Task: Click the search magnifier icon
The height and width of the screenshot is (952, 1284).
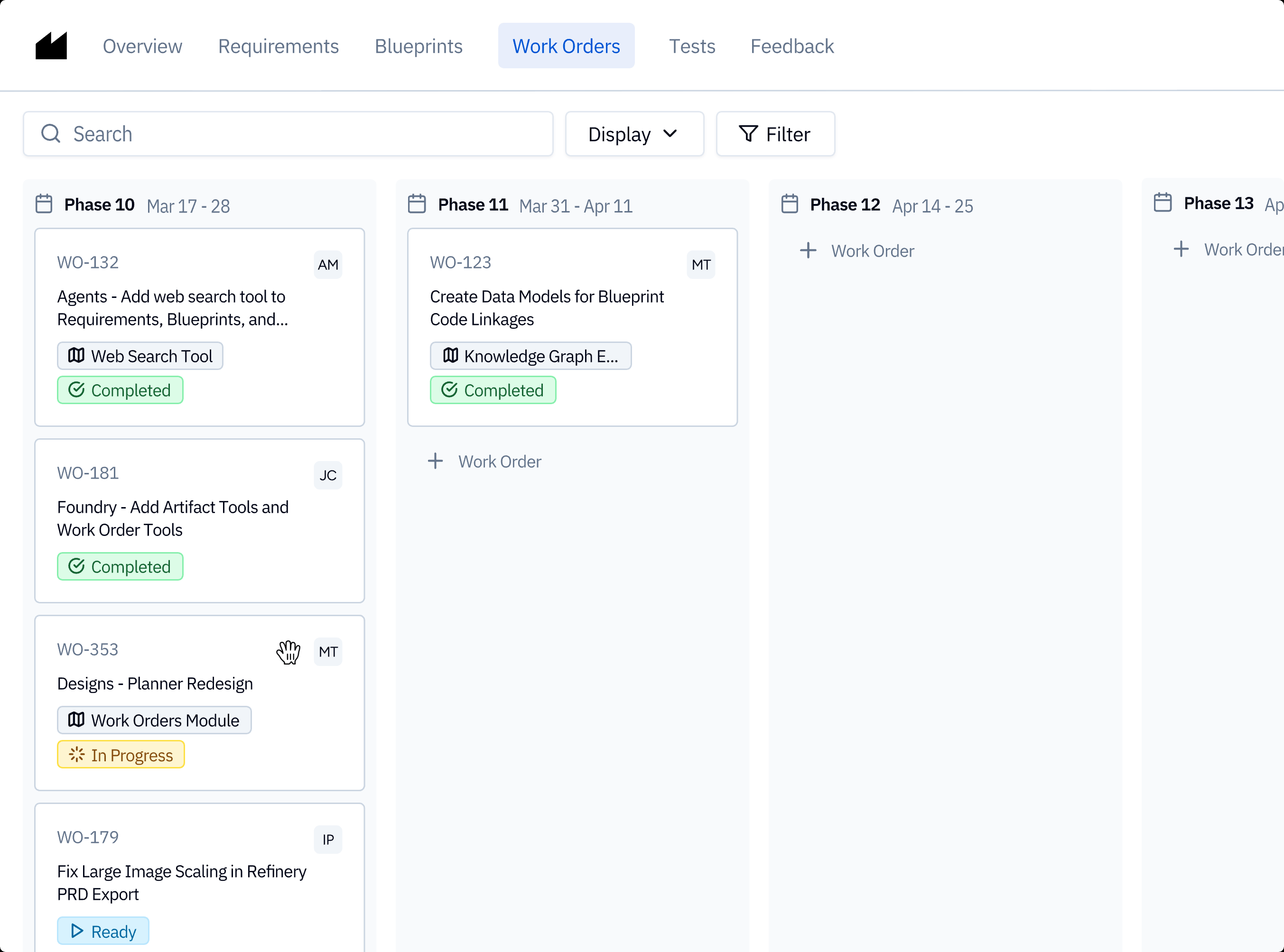Action: pos(51,134)
